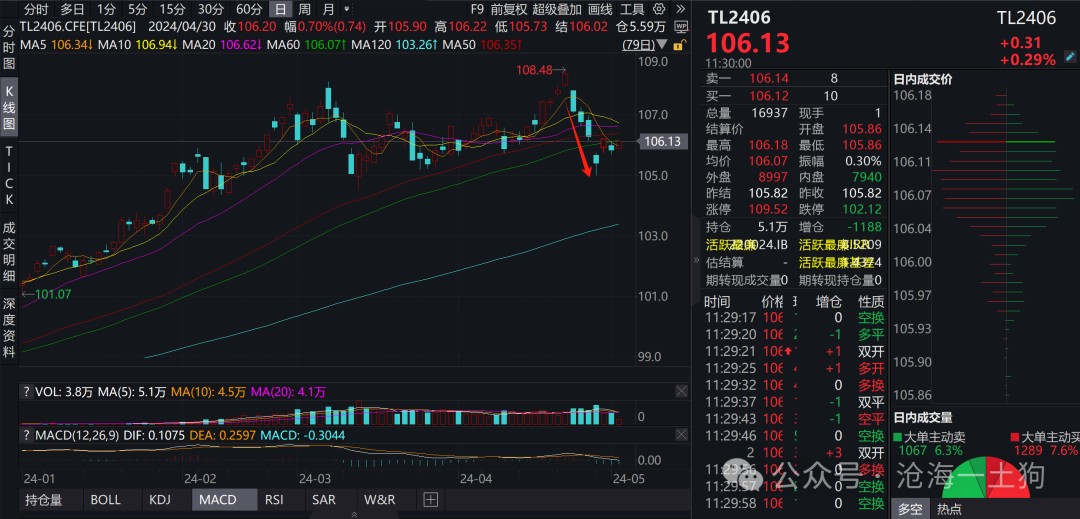The image size is (1080, 519).
Task: Add a new indicator with plus icon
Action: coord(430,499)
